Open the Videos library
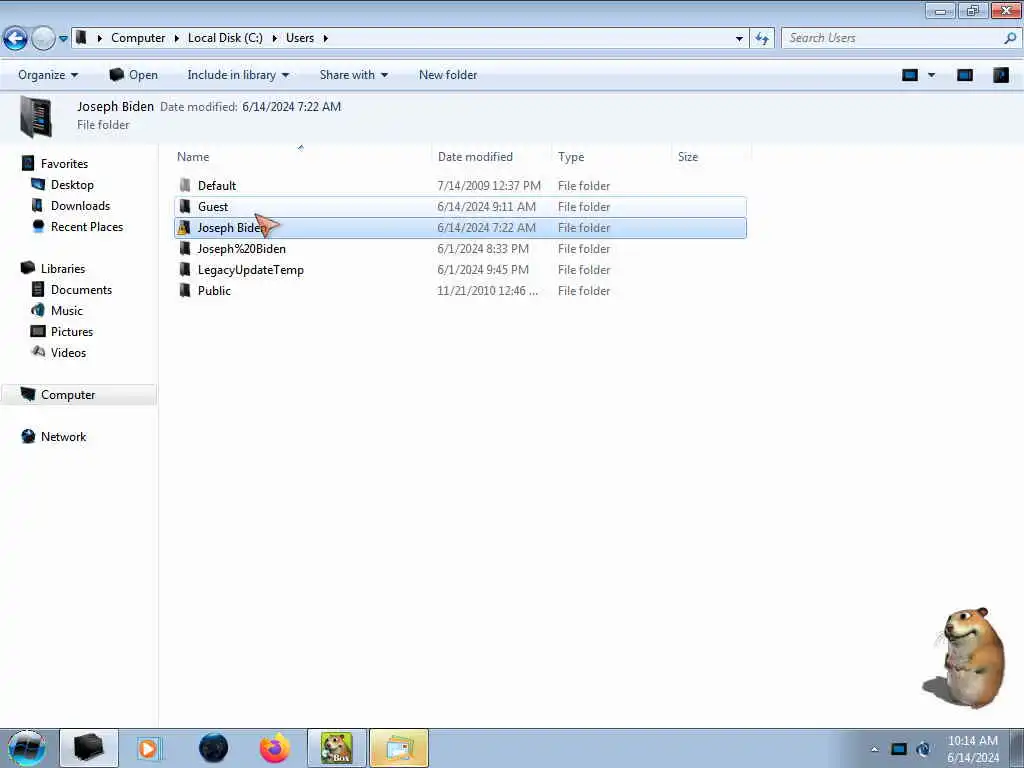1024x768 pixels. [x=68, y=353]
